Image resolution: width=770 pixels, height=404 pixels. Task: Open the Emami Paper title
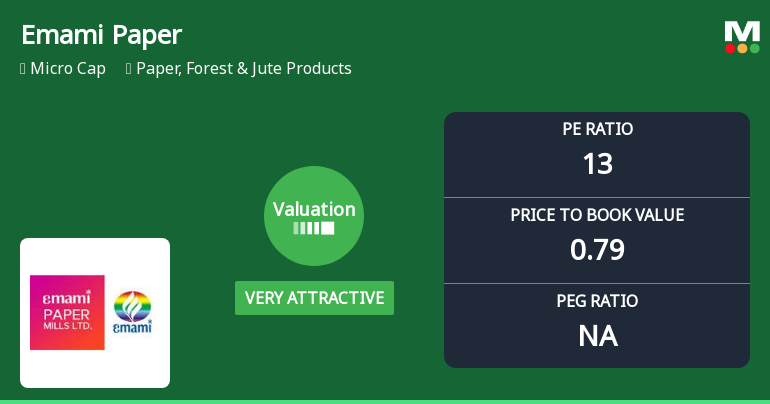click(x=101, y=35)
